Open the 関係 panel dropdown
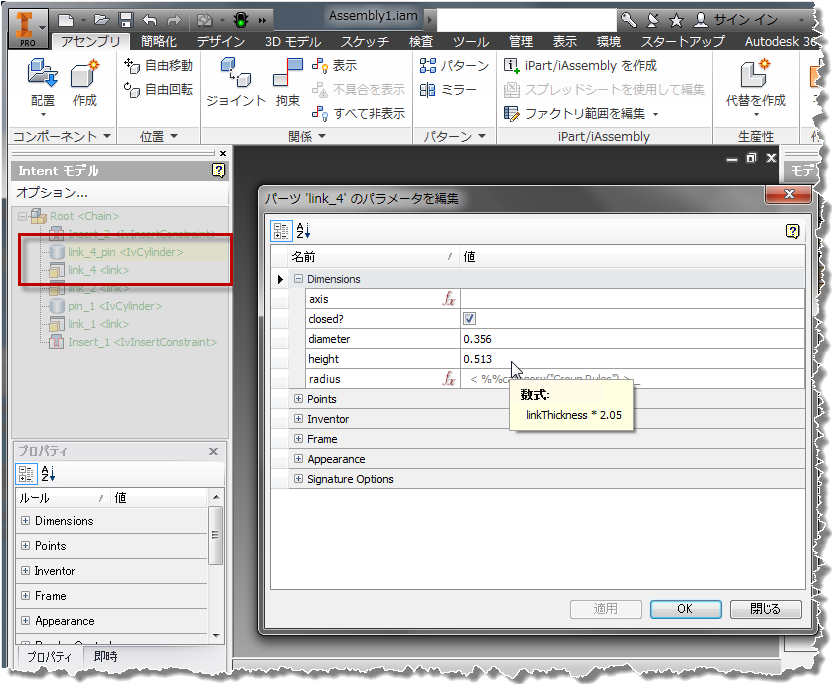This screenshot has height=684, width=832. 306,136
